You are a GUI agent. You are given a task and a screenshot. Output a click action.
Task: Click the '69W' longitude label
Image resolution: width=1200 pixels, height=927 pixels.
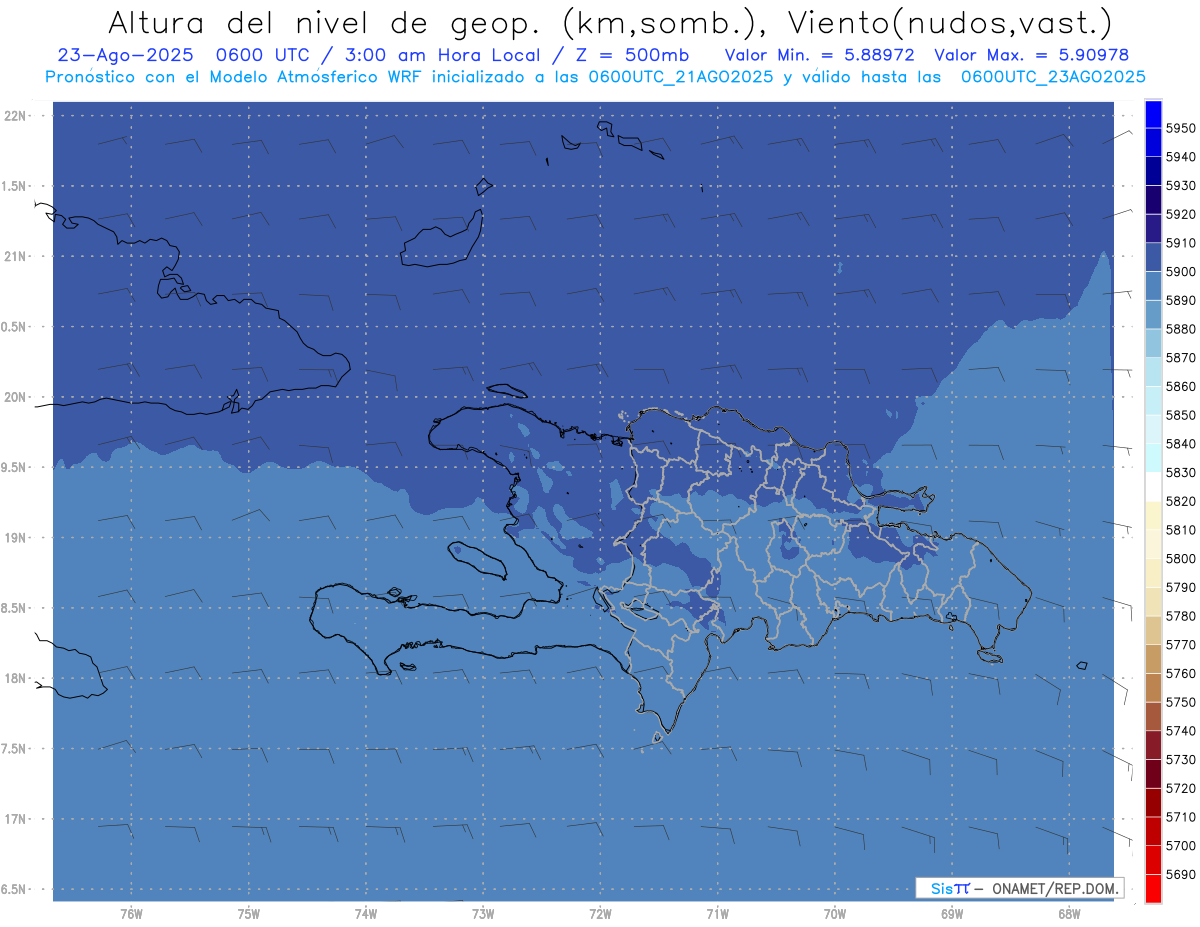coord(952,914)
